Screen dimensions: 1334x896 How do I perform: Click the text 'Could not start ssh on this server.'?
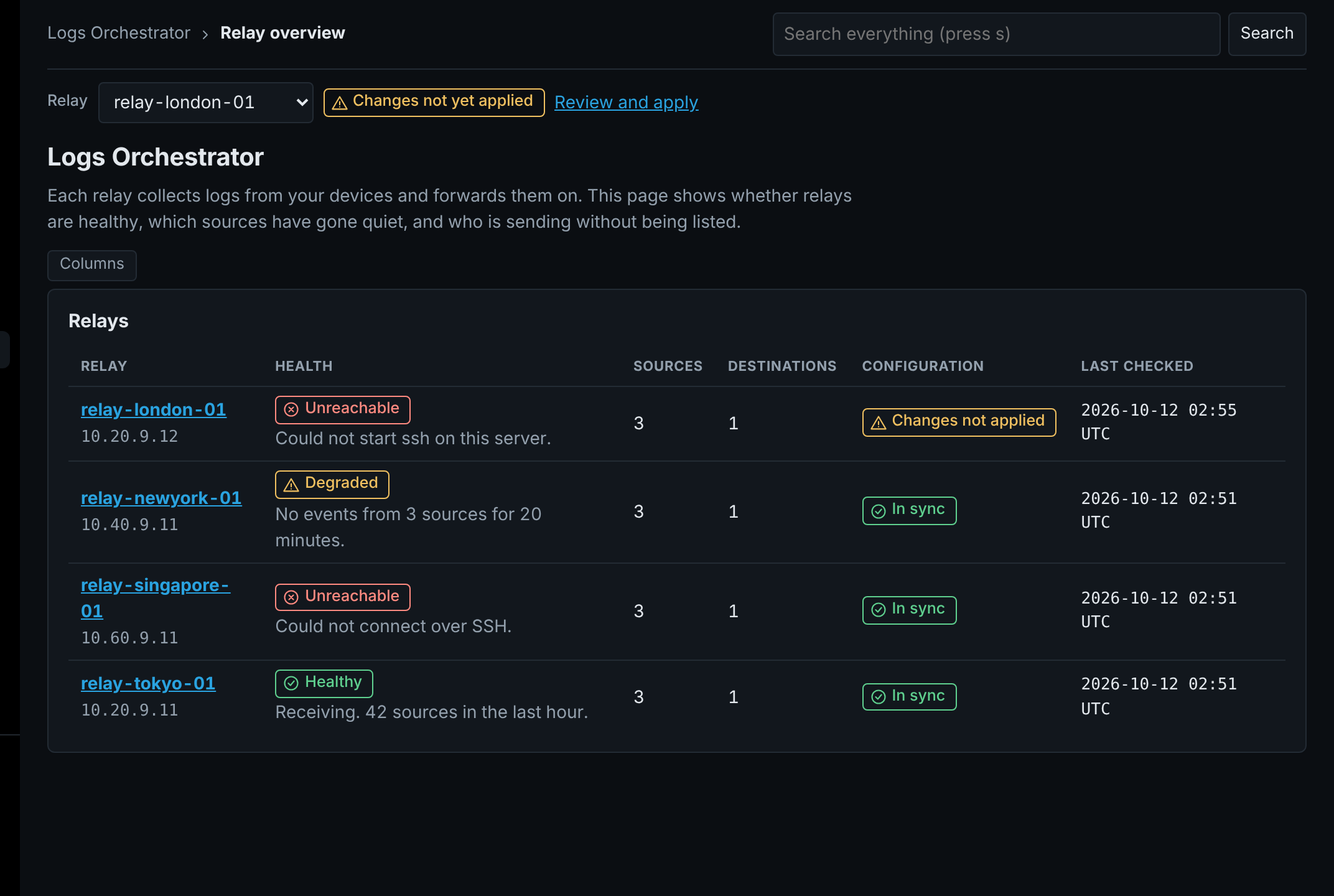[x=413, y=439]
